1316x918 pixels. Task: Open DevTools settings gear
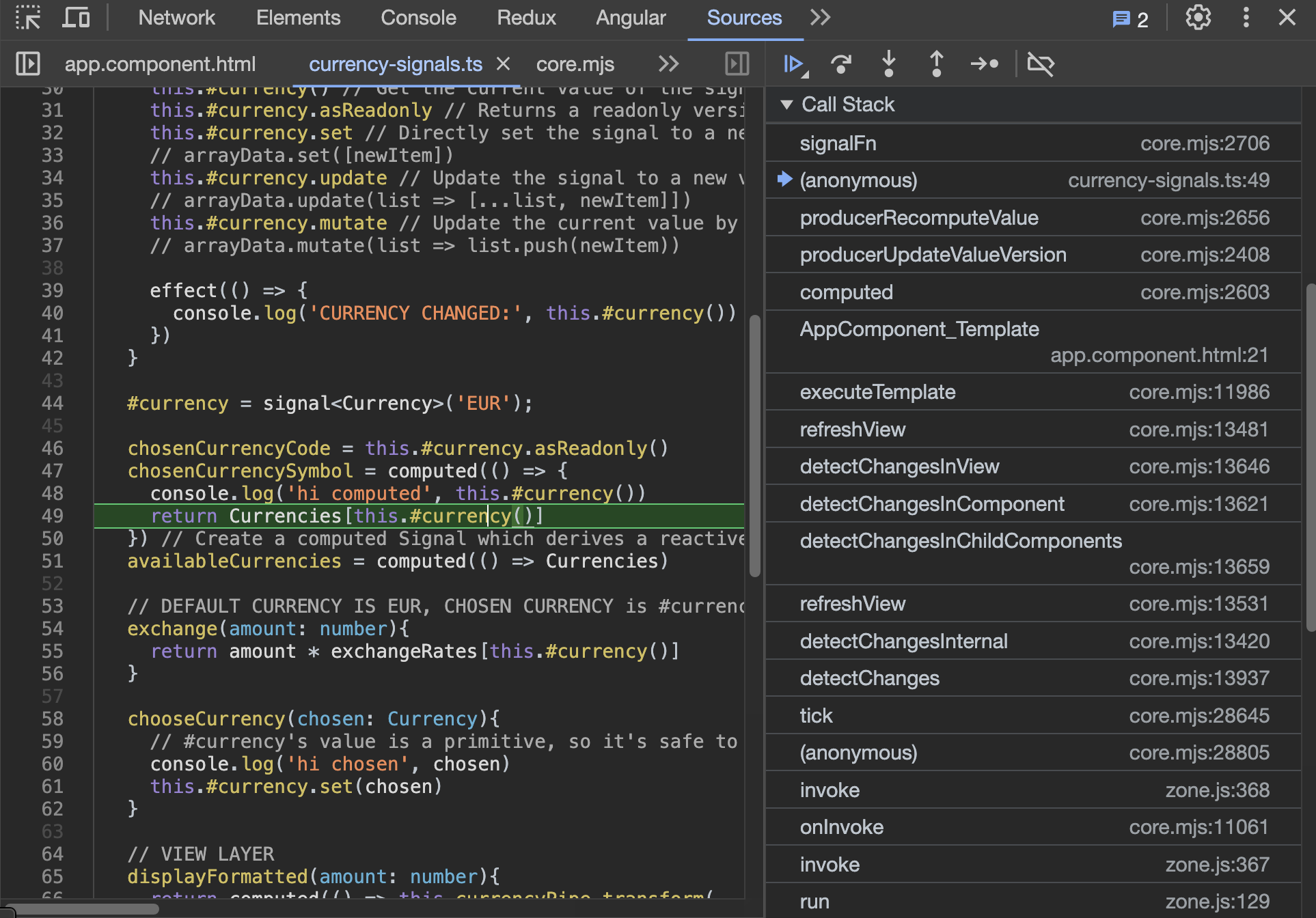coord(1198,18)
